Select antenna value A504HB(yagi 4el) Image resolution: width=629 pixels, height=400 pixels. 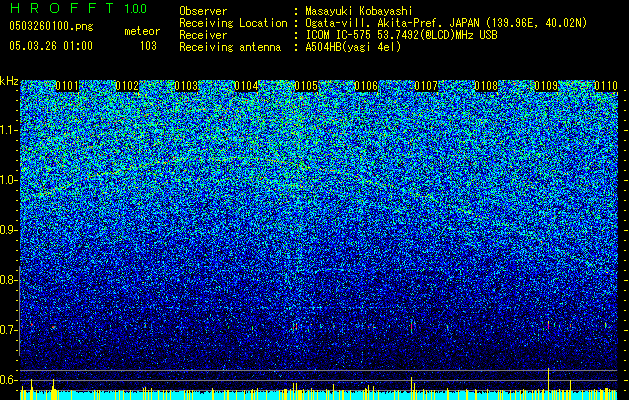coord(353,47)
